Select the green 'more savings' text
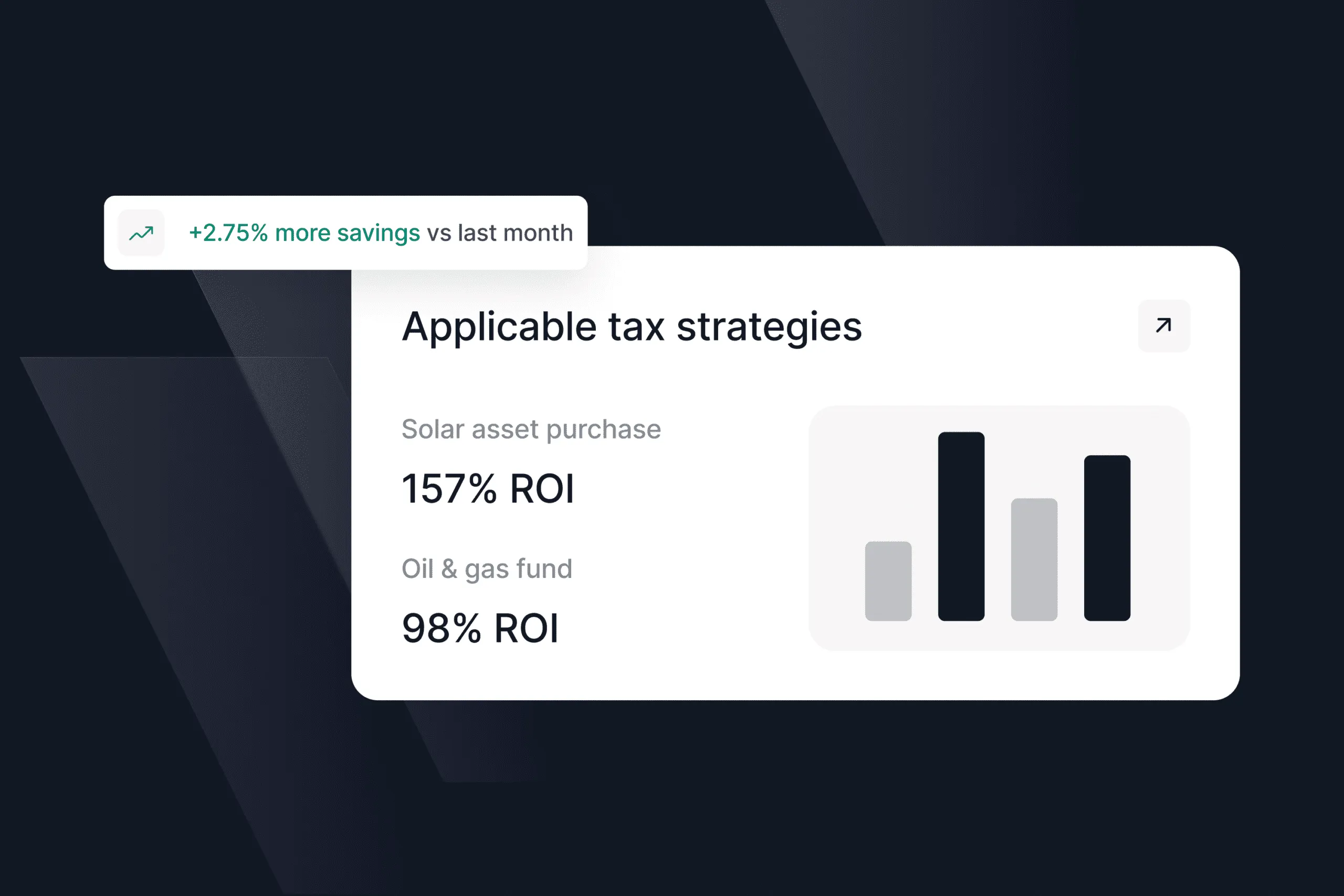The width and height of the screenshot is (1344, 896). (x=348, y=233)
